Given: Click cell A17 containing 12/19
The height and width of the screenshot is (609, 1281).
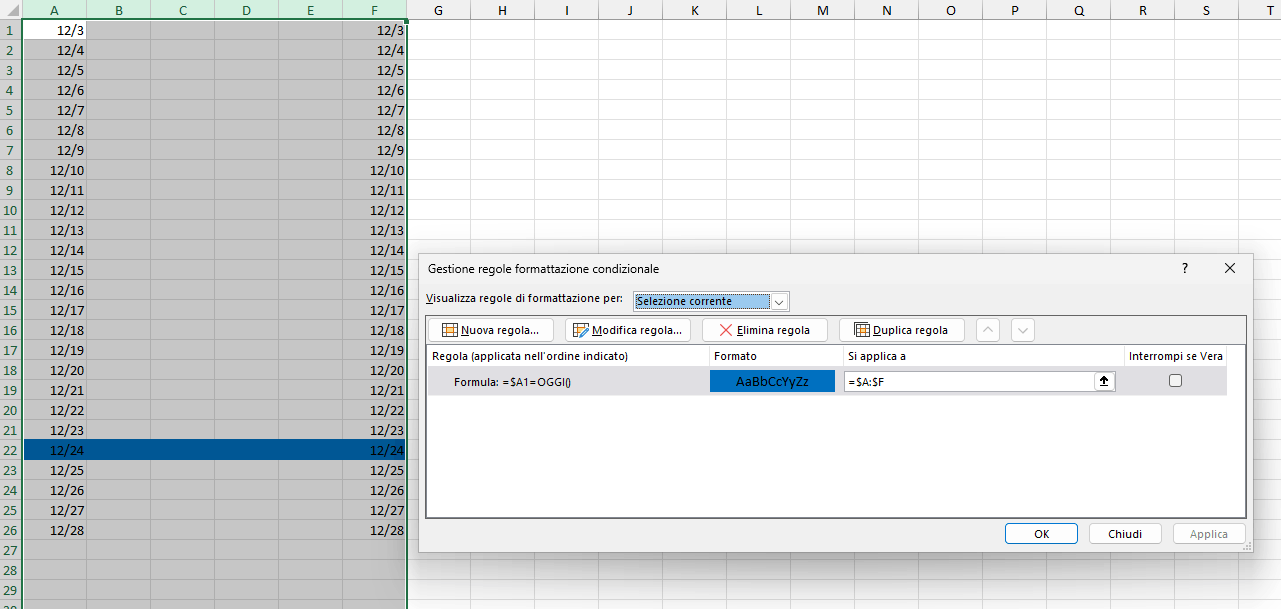Looking at the screenshot, I should (54, 350).
